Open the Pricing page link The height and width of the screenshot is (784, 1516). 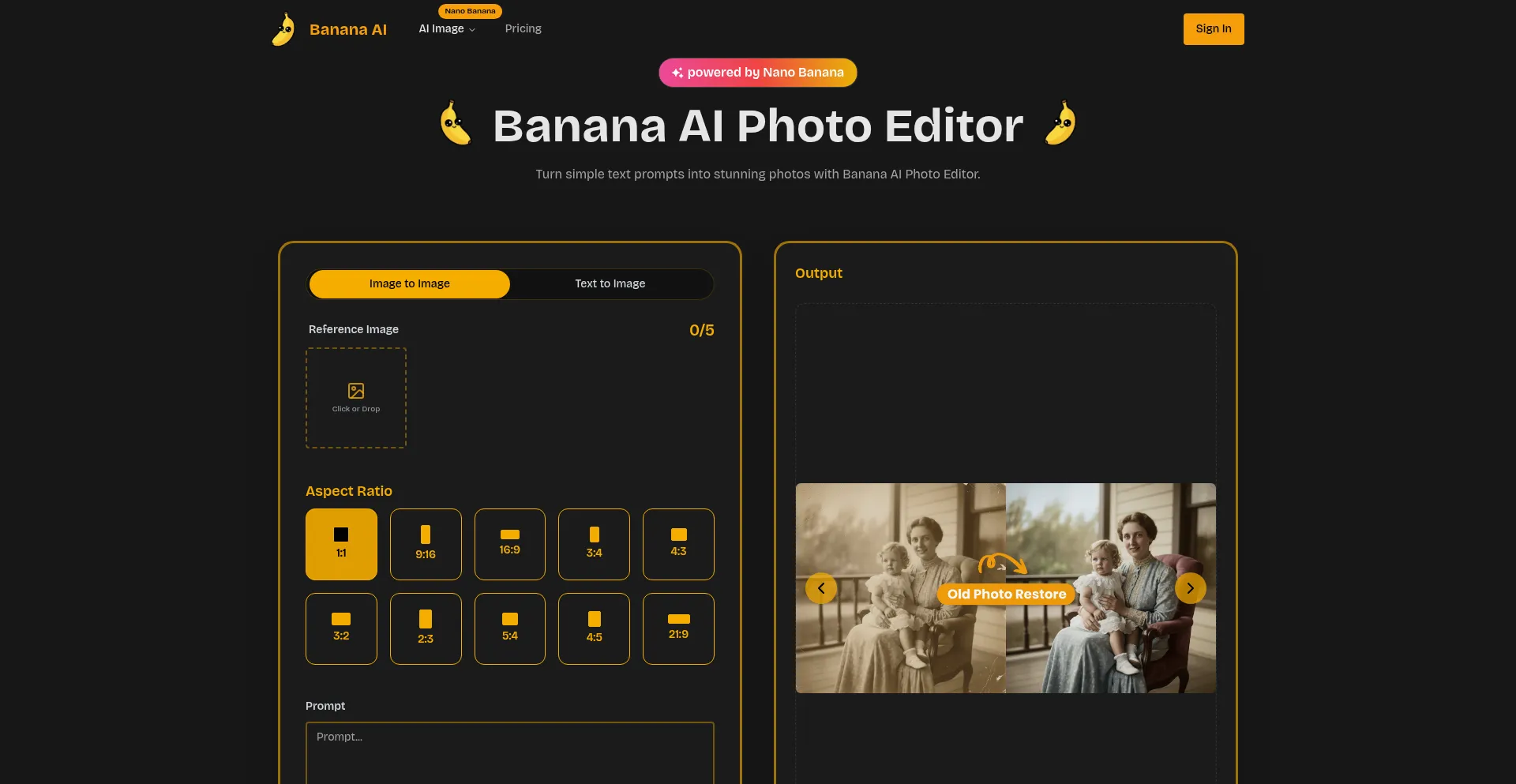[523, 28]
